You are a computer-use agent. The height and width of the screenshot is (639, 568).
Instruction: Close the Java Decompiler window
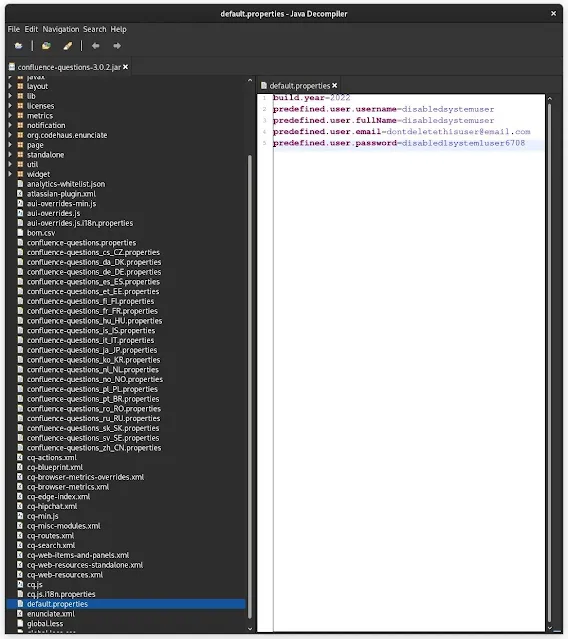(x=553, y=13)
